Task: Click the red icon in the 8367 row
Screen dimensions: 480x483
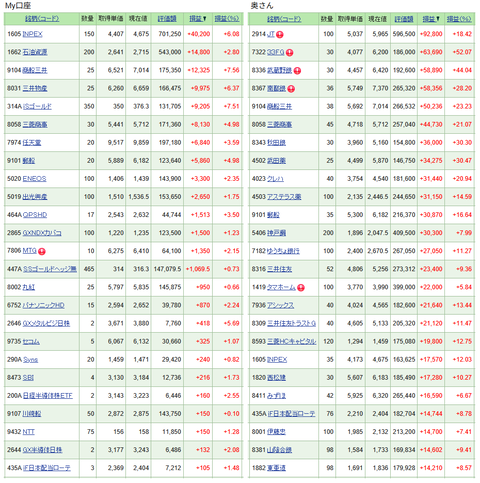Action: point(291,89)
